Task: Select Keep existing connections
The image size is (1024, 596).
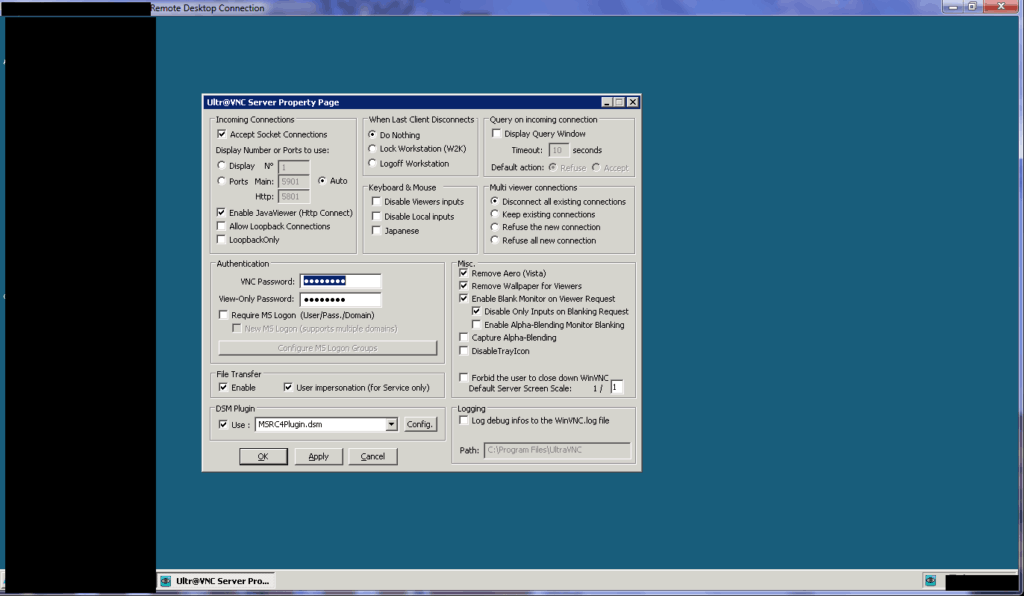Action: (x=493, y=213)
